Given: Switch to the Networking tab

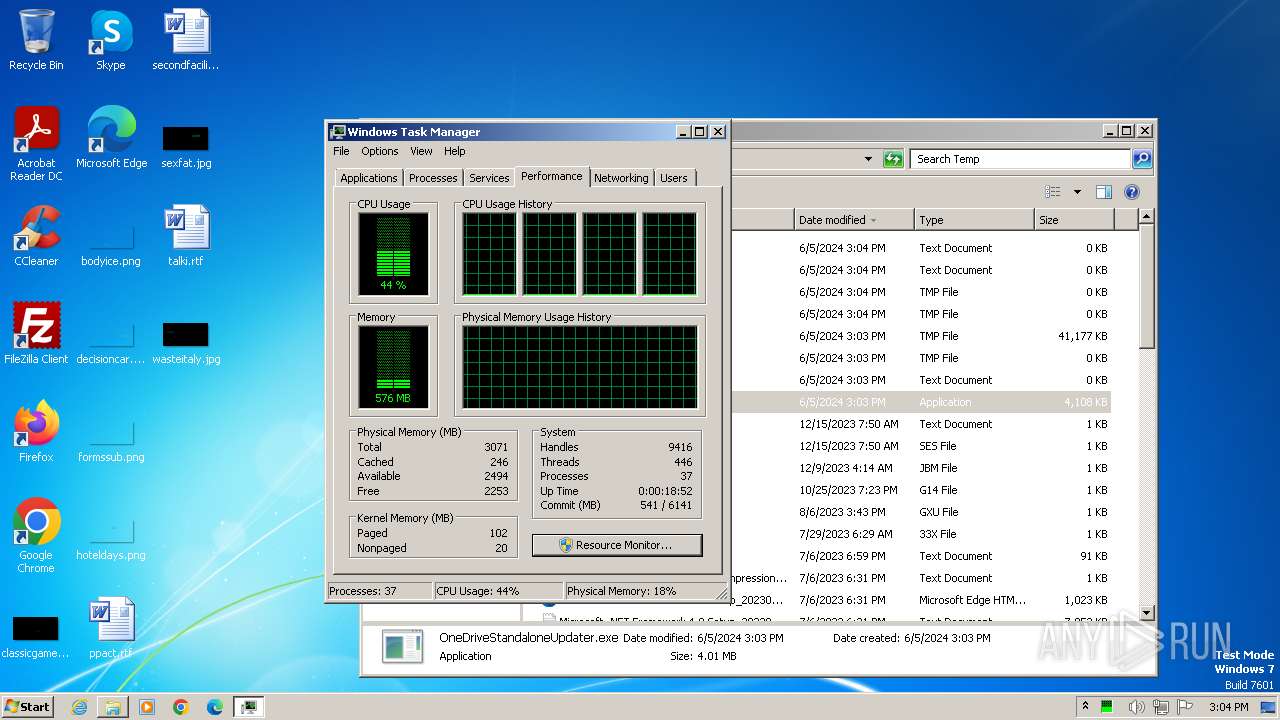Looking at the screenshot, I should click(x=621, y=178).
